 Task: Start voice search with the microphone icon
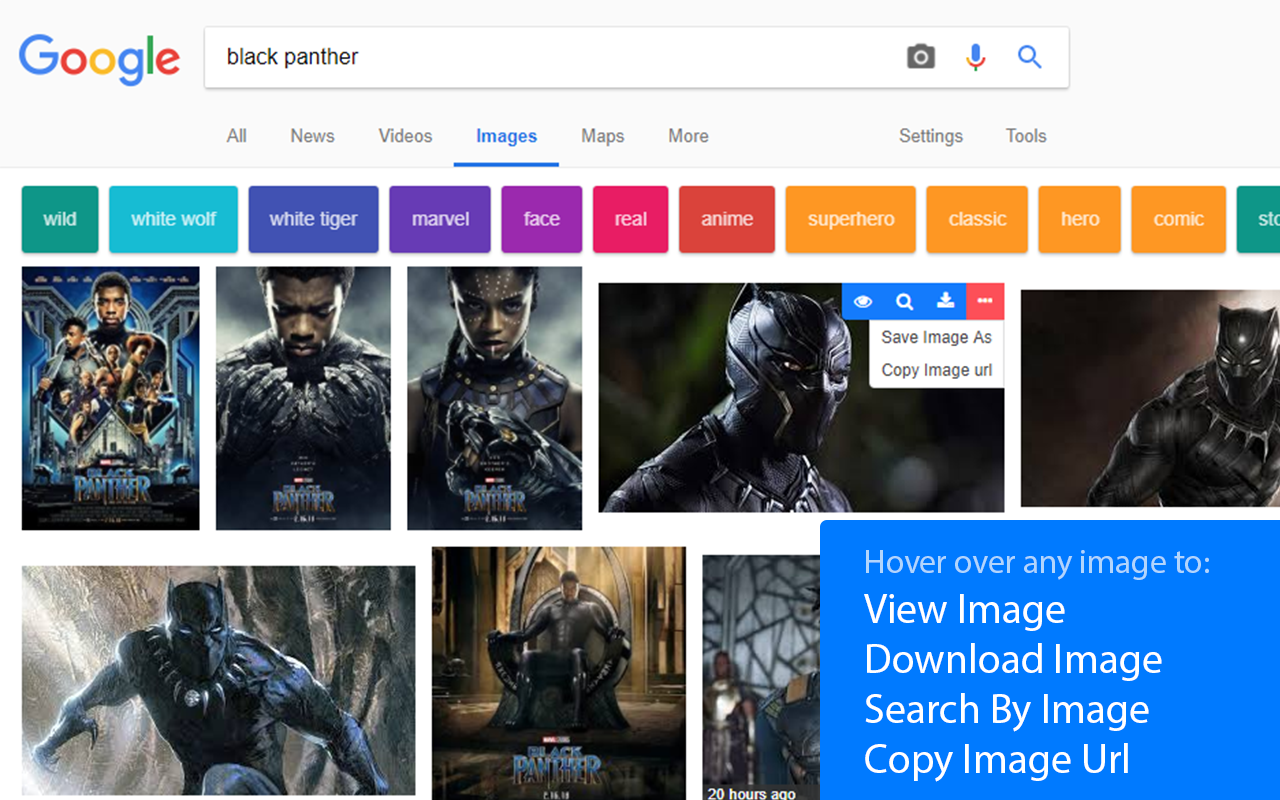pyautogui.click(x=976, y=57)
